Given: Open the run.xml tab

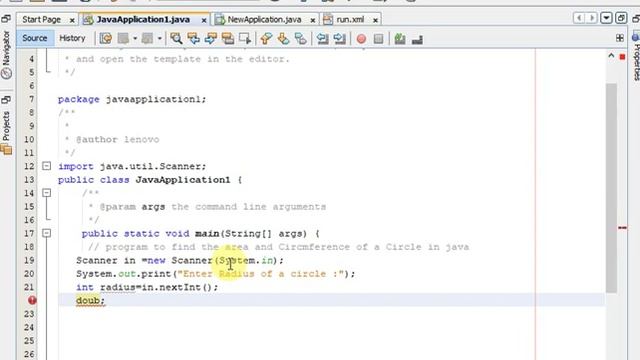Looking at the screenshot, I should point(350,20).
